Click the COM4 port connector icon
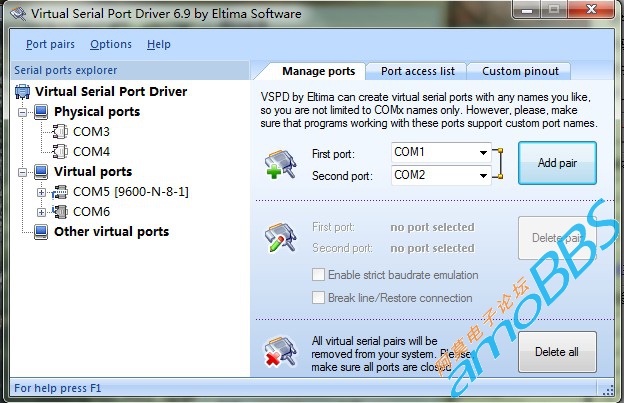Viewport: 624px width, 403px height. coord(60,152)
